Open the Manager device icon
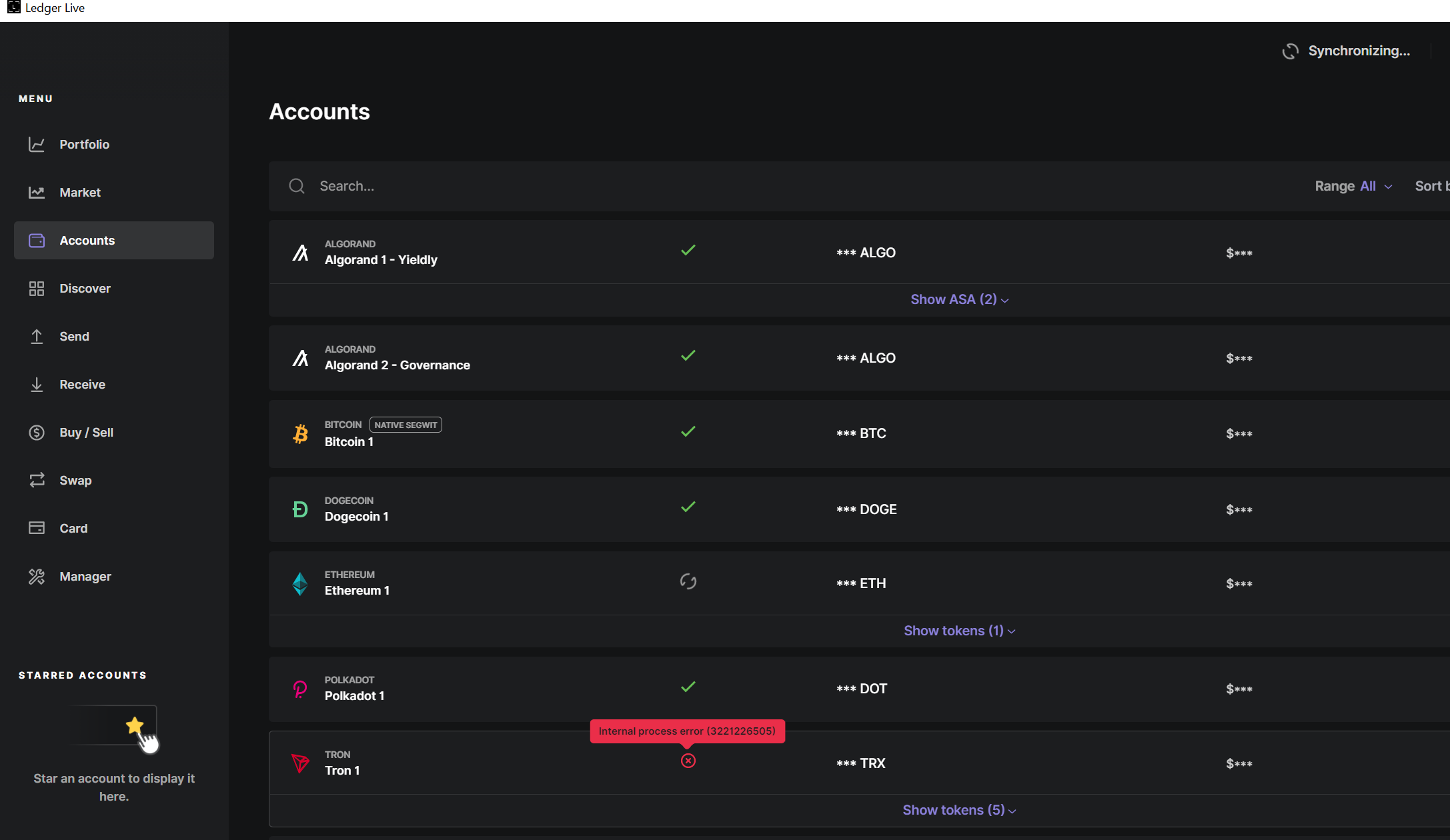Image resolution: width=1450 pixels, height=840 pixels. [36, 576]
